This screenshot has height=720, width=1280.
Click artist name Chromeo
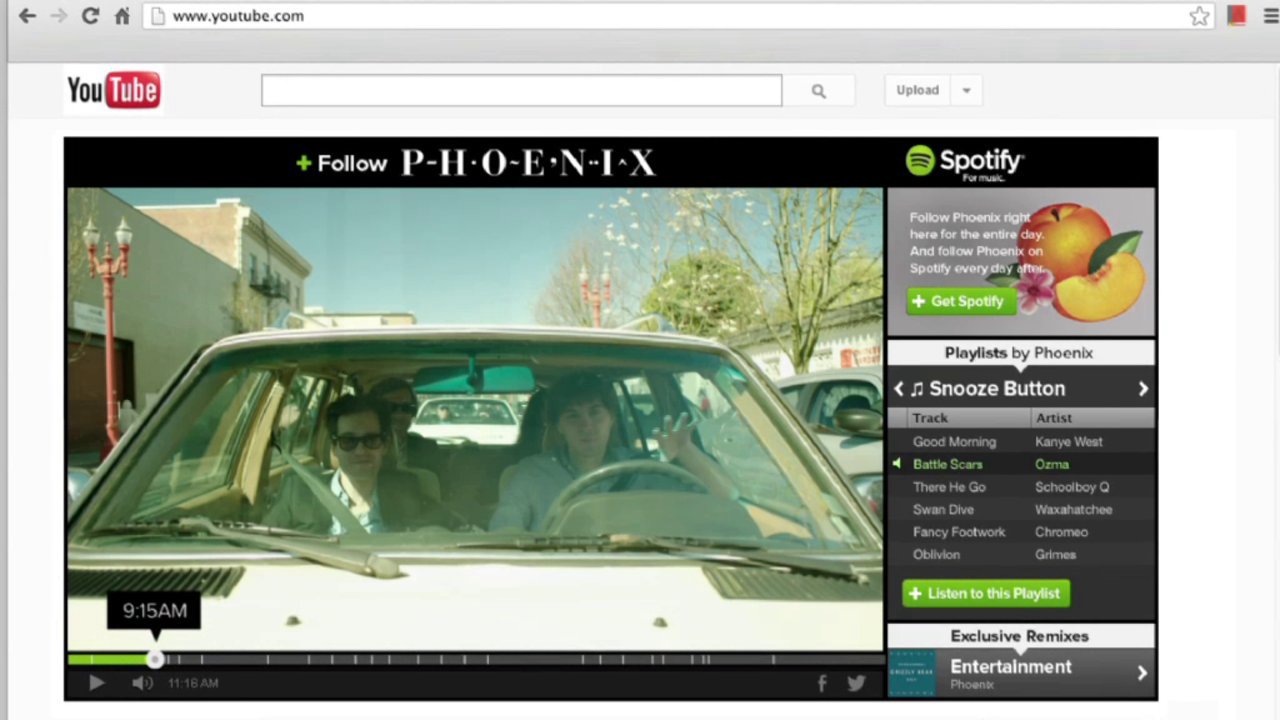pos(1061,532)
